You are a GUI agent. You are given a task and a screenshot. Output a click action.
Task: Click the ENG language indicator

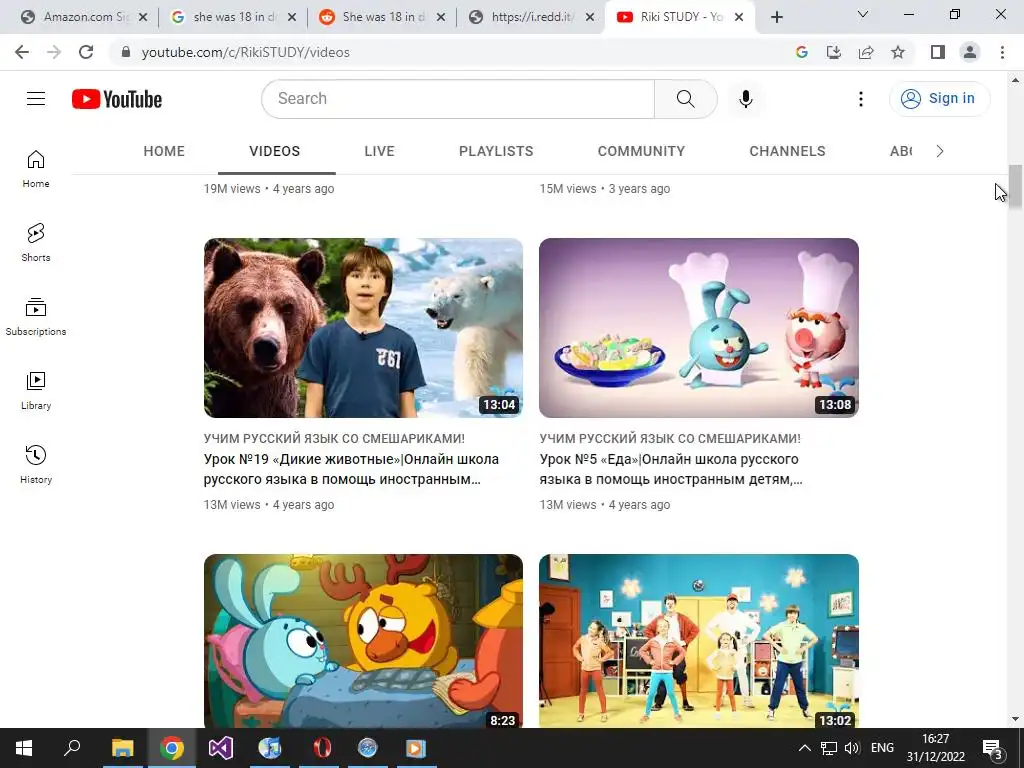click(882, 748)
